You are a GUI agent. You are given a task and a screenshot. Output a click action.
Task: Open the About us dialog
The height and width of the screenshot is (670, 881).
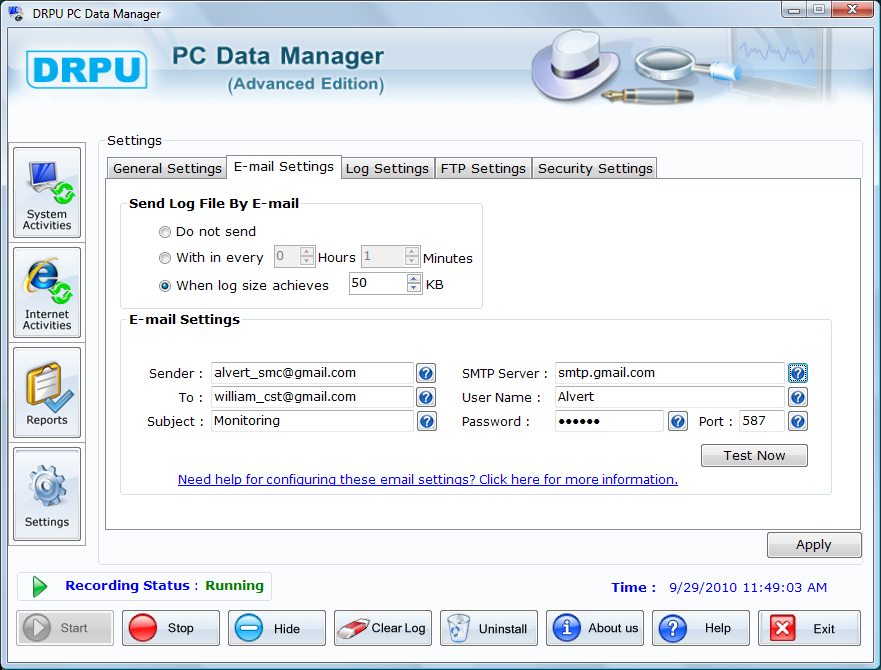pos(595,628)
